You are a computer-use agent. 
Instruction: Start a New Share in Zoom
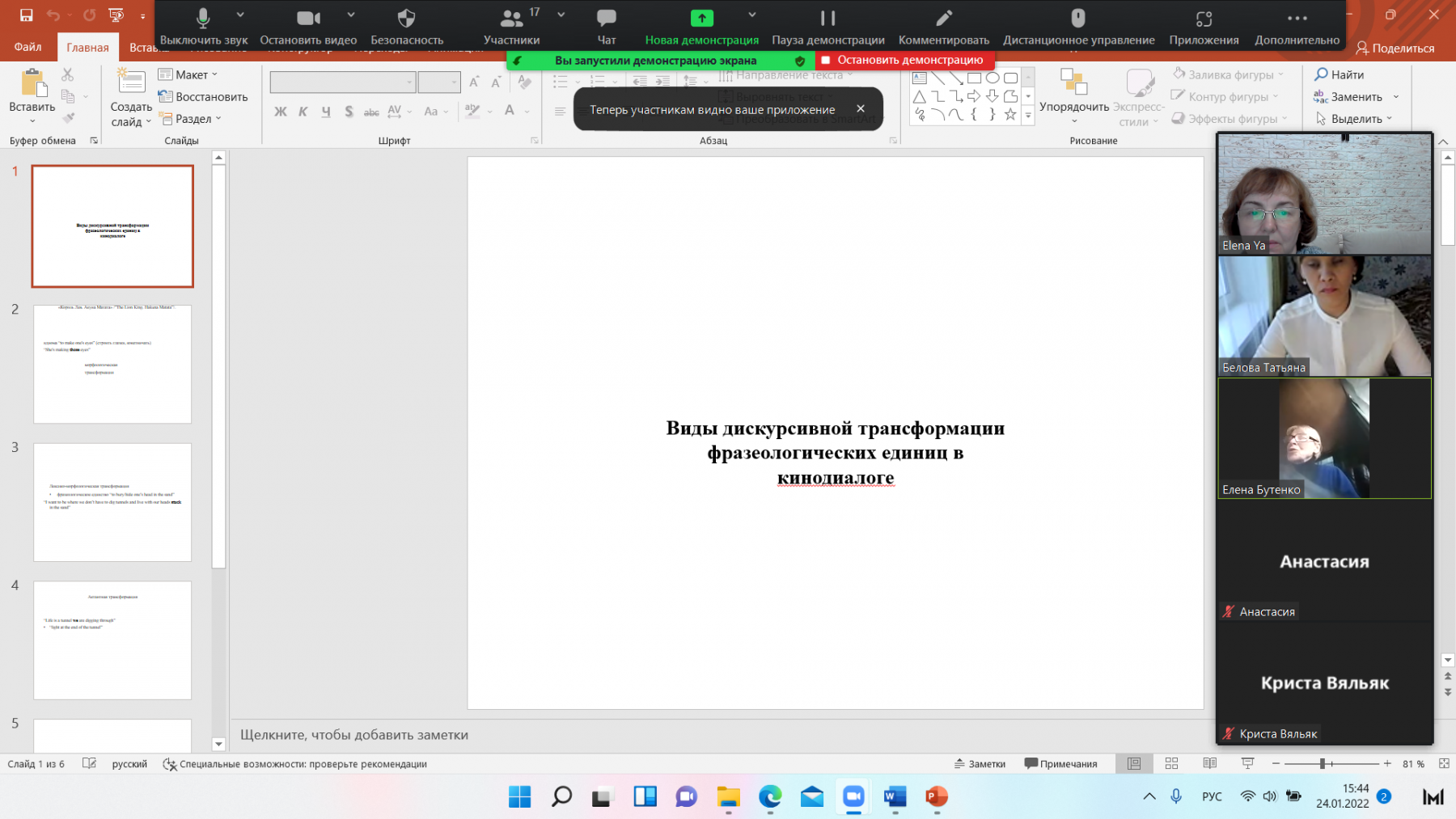(701, 26)
